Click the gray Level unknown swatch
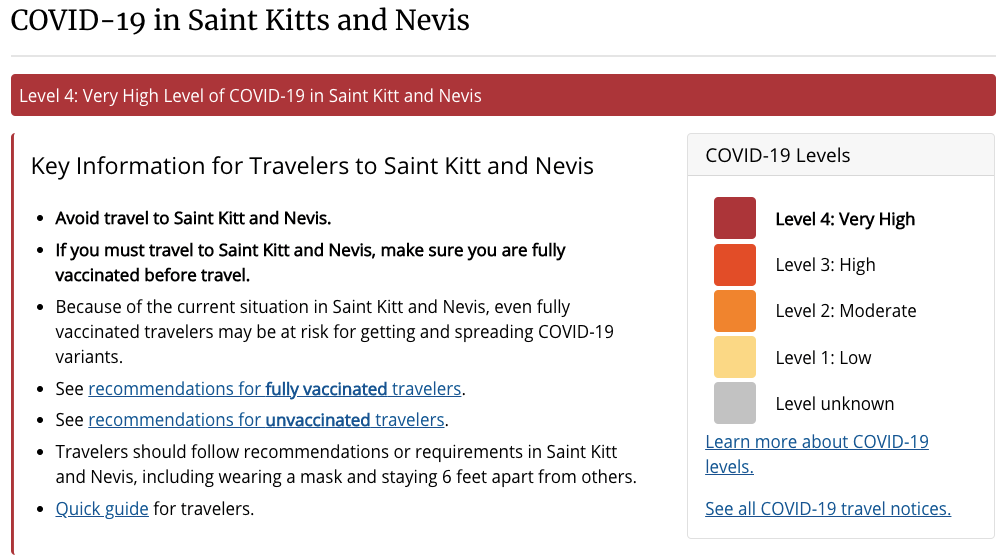Screen dimensions: 998x555 [x=734, y=403]
